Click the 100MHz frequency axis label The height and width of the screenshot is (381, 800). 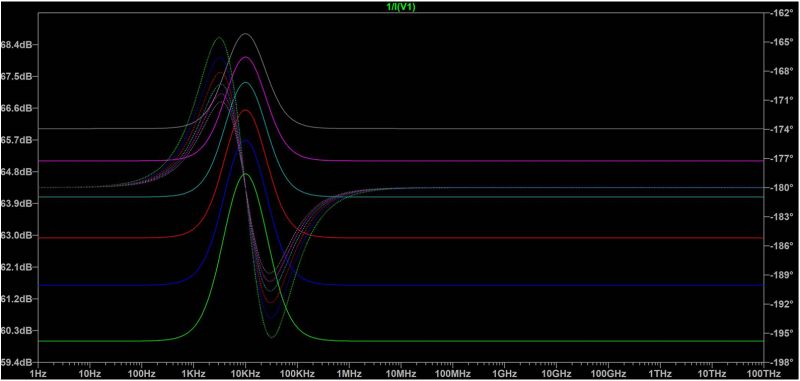pos(453,374)
